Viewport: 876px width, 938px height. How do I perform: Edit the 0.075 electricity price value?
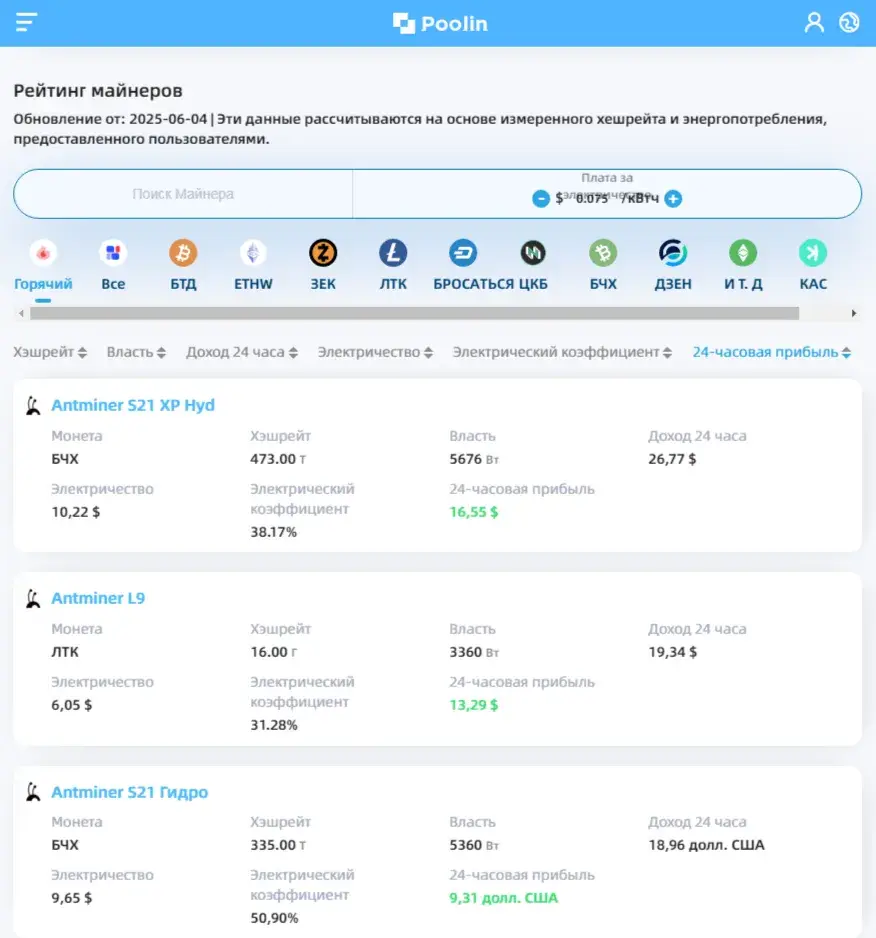[x=592, y=199]
